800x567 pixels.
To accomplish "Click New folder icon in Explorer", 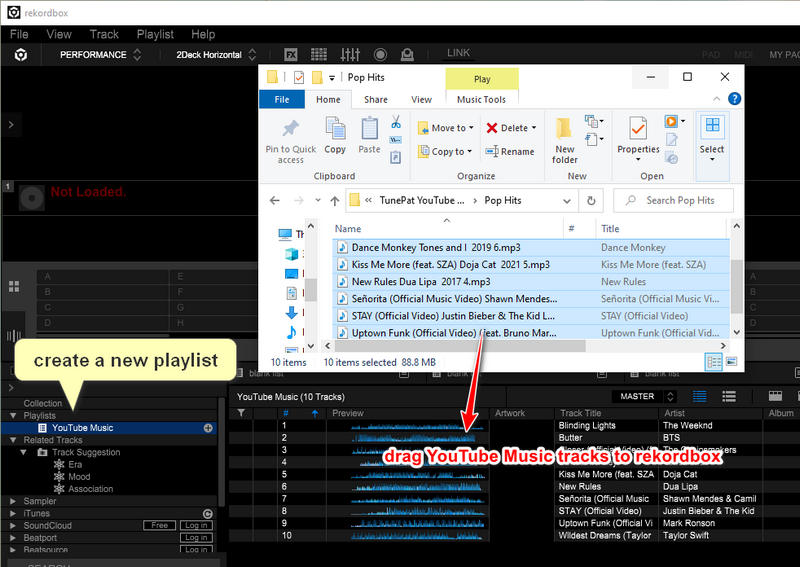I will click(565, 140).
